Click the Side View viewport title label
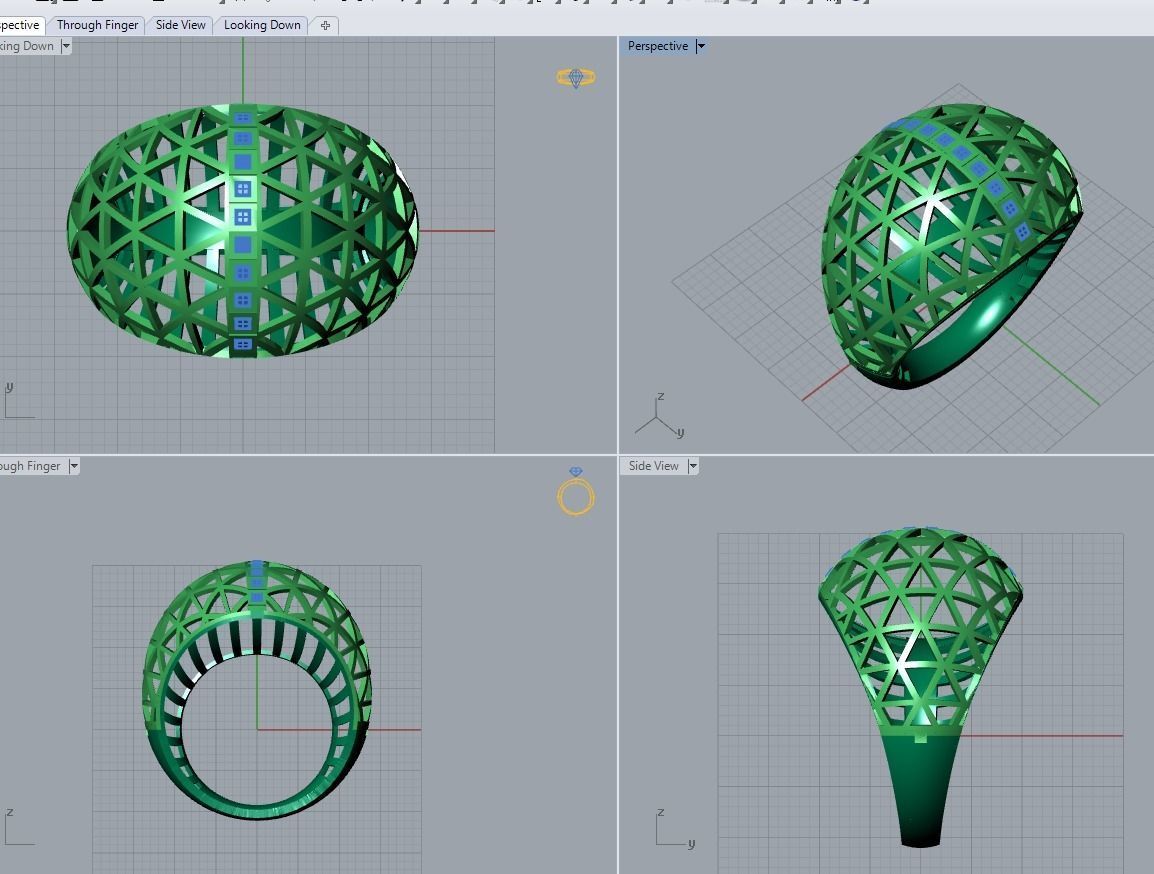This screenshot has height=874, width=1154. 654,466
